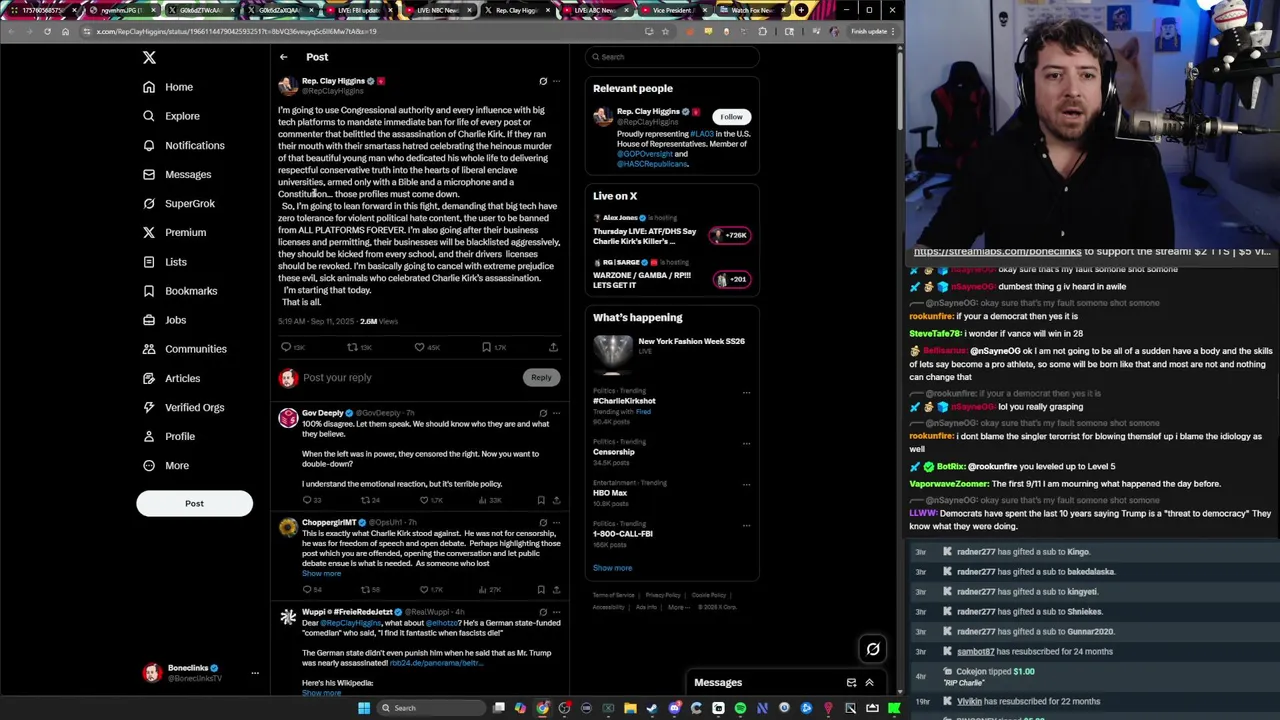
Task: Open more options on Clay Higgins post
Action: pyautogui.click(x=557, y=81)
